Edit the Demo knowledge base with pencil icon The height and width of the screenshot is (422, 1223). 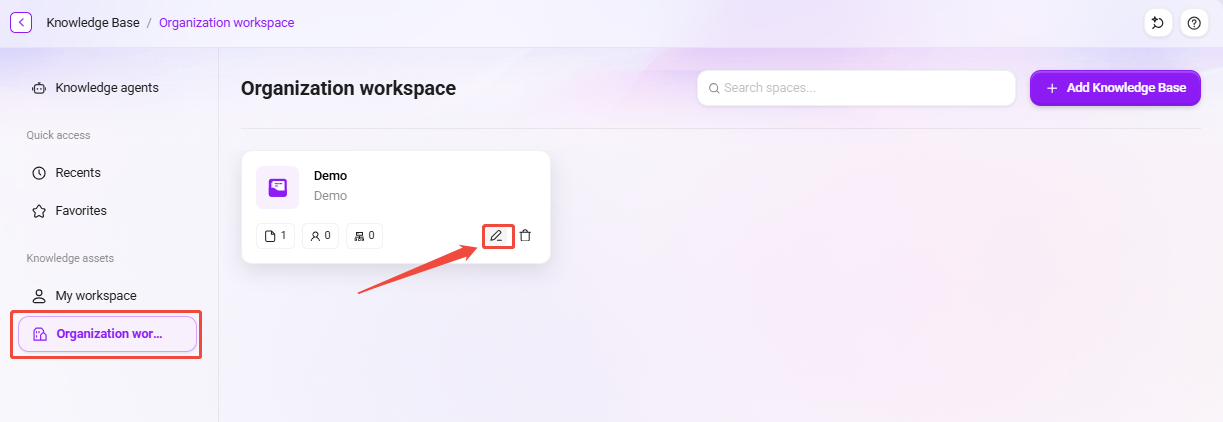pos(496,236)
